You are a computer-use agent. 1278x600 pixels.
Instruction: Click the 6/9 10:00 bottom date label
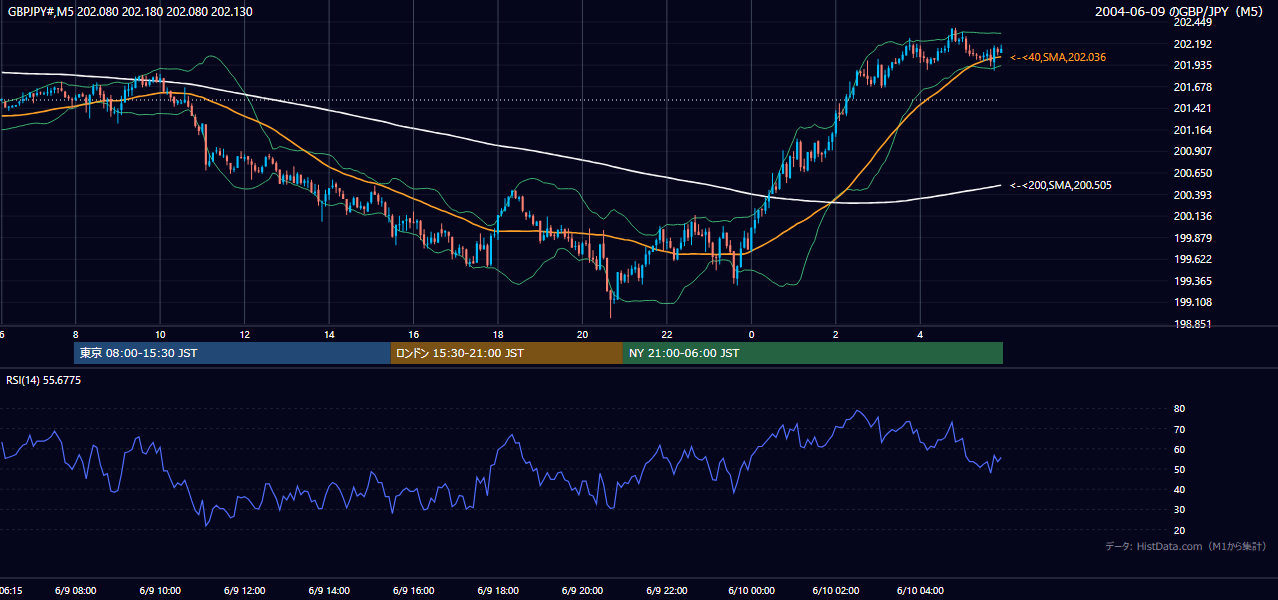pos(160,591)
